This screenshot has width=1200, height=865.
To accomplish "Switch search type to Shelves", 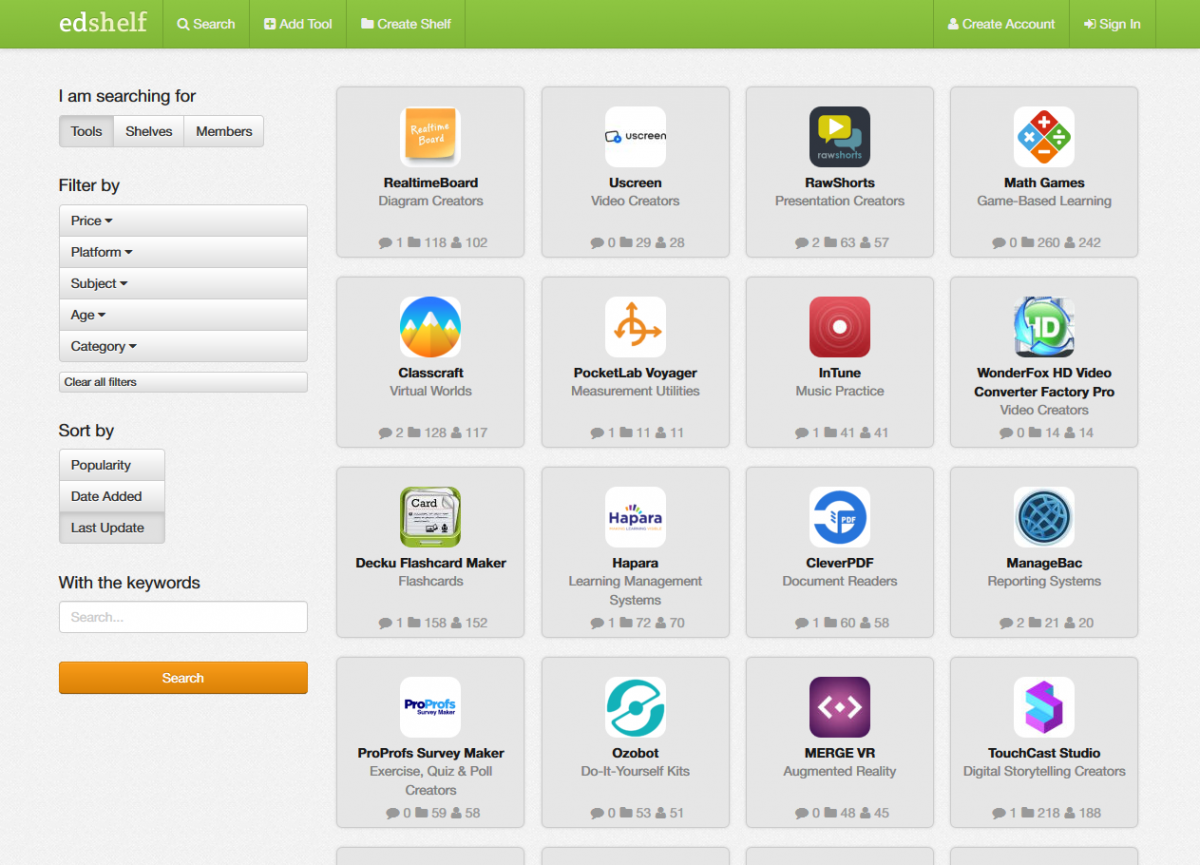I will click(x=149, y=131).
